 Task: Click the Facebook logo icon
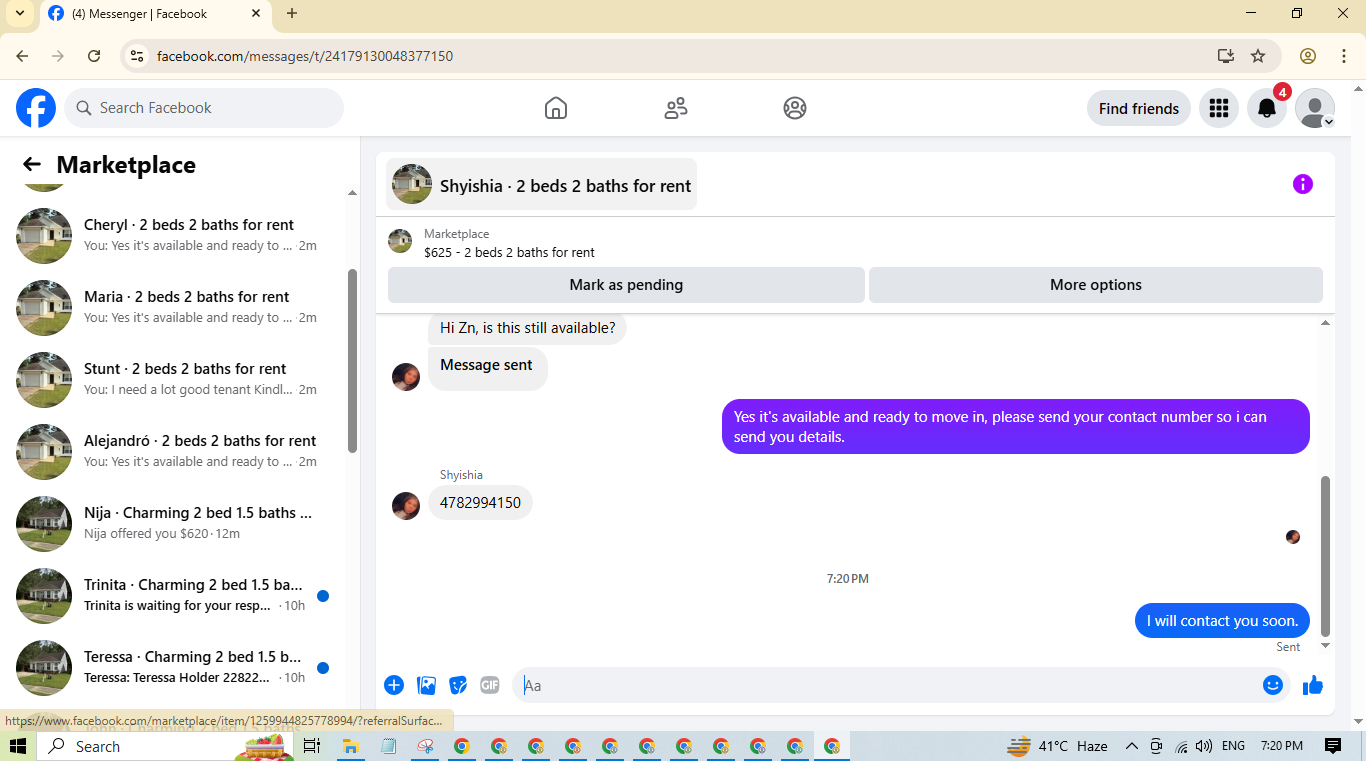click(36, 108)
